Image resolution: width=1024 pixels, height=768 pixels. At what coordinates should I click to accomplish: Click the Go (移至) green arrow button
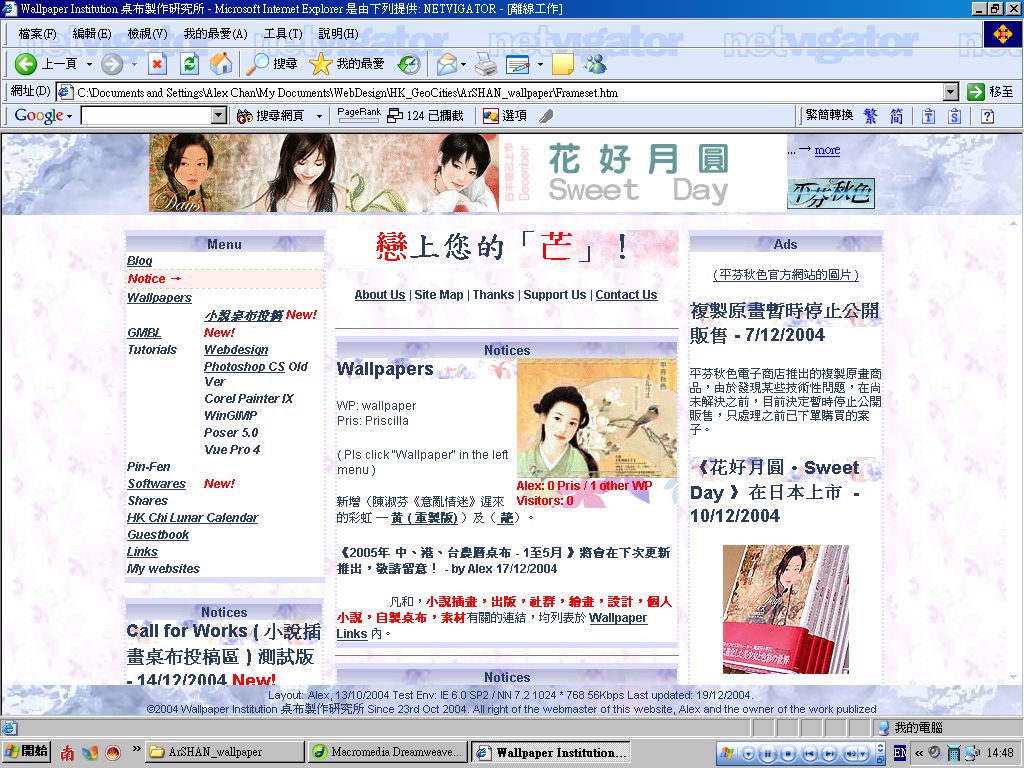[991, 92]
